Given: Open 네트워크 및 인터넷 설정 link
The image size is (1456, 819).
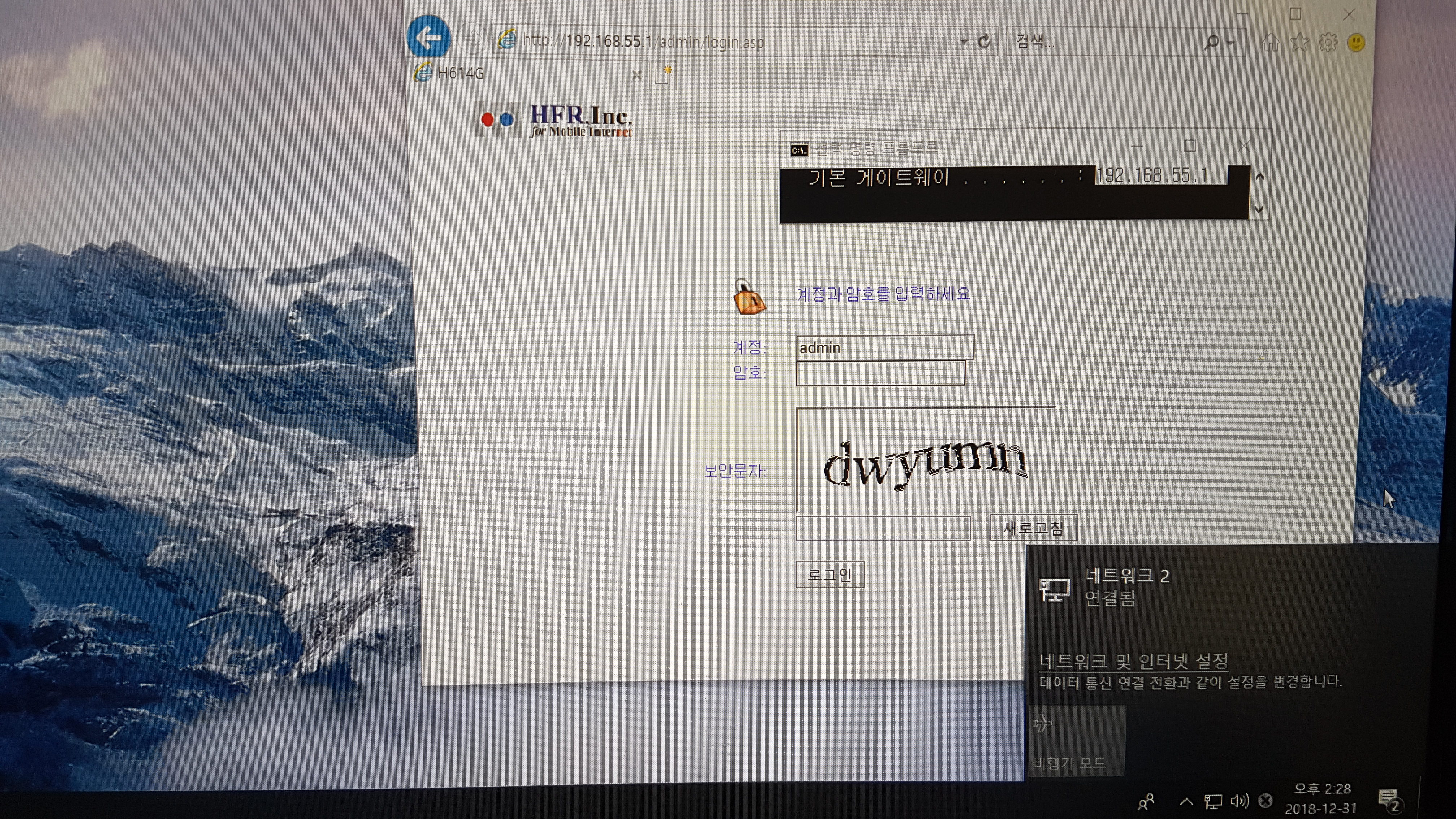Looking at the screenshot, I should tap(1133, 660).
